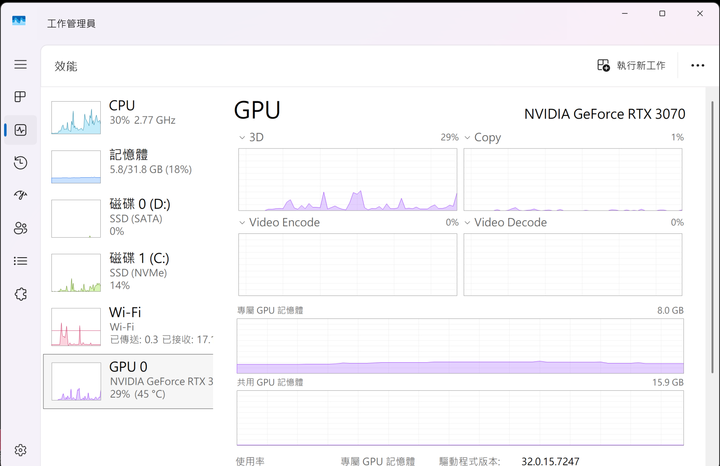Click the 15.9 GB shared memory label
This screenshot has width=720, height=466.
(x=668, y=382)
